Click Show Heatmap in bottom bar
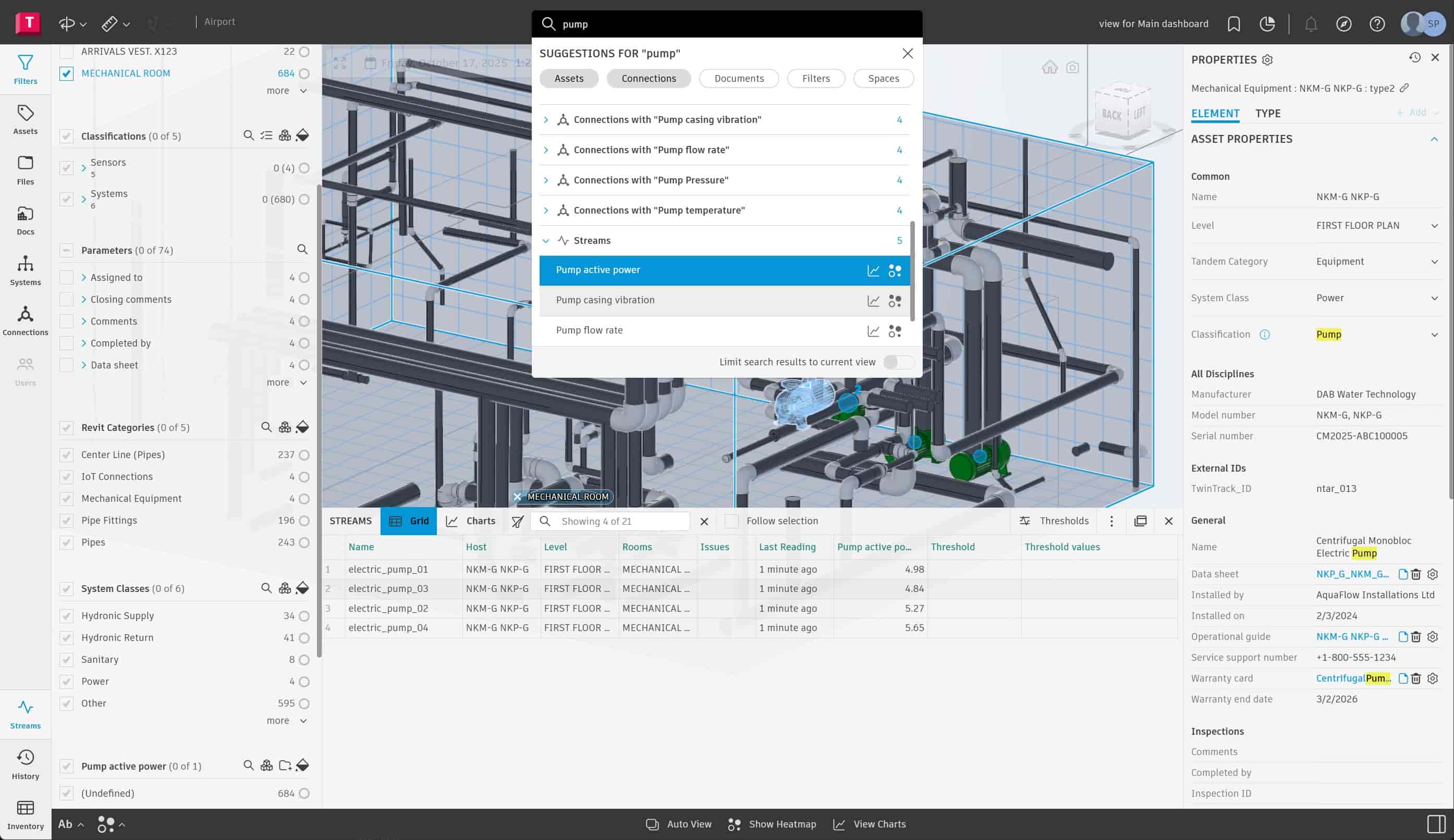 click(772, 824)
